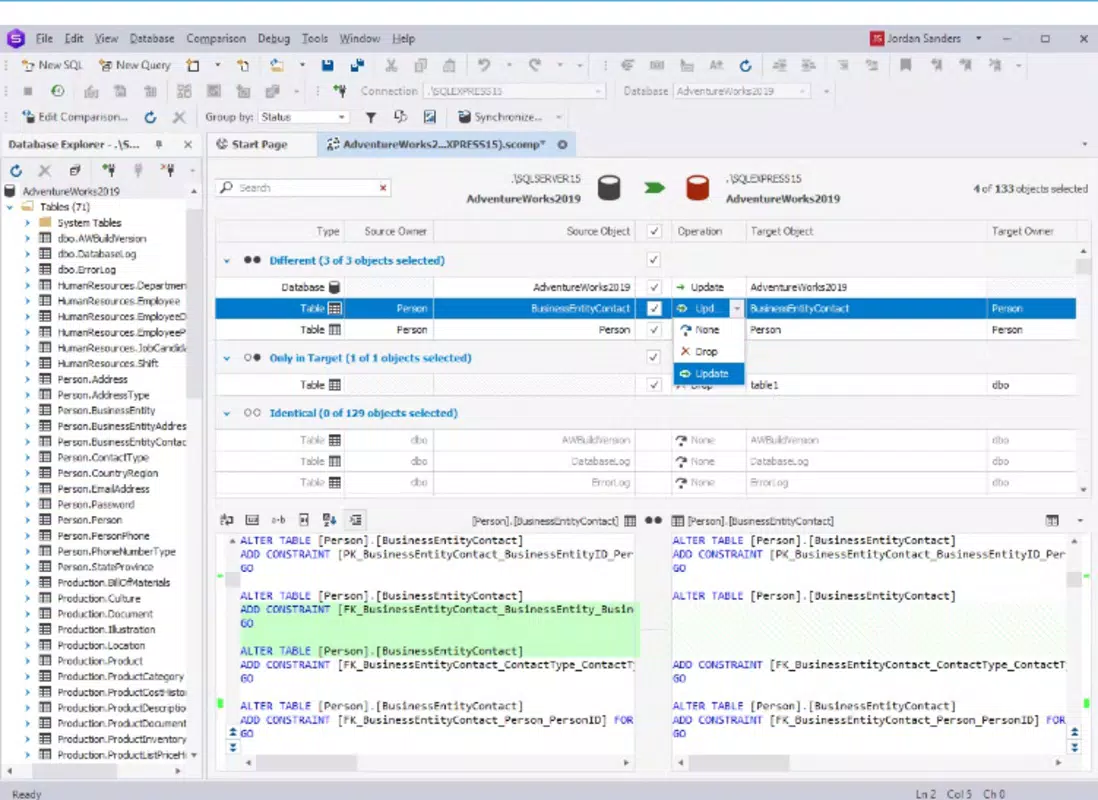
Task: Click Refresh icon in Database Explorer
Action: (16, 170)
